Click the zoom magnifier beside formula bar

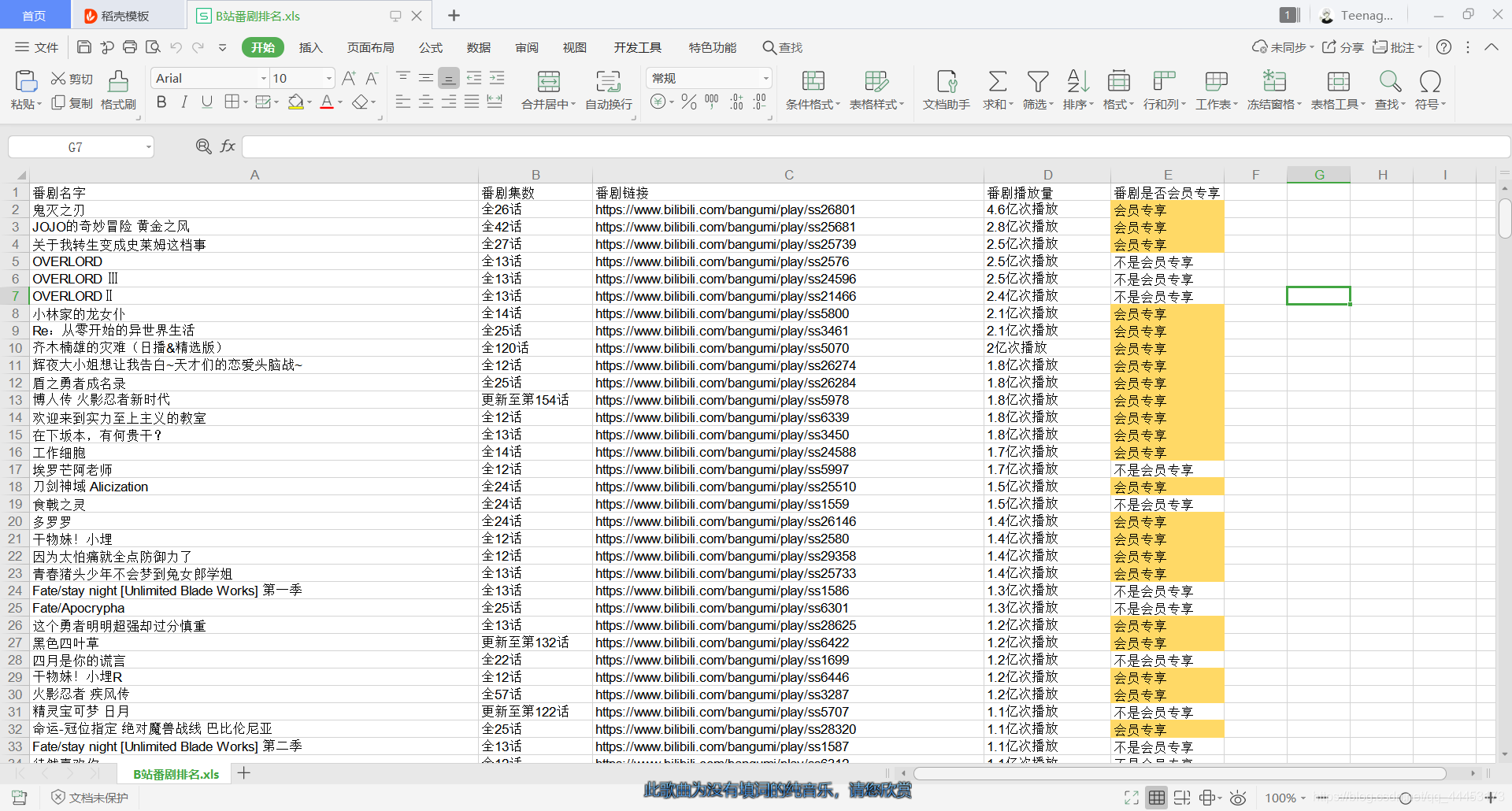click(203, 146)
